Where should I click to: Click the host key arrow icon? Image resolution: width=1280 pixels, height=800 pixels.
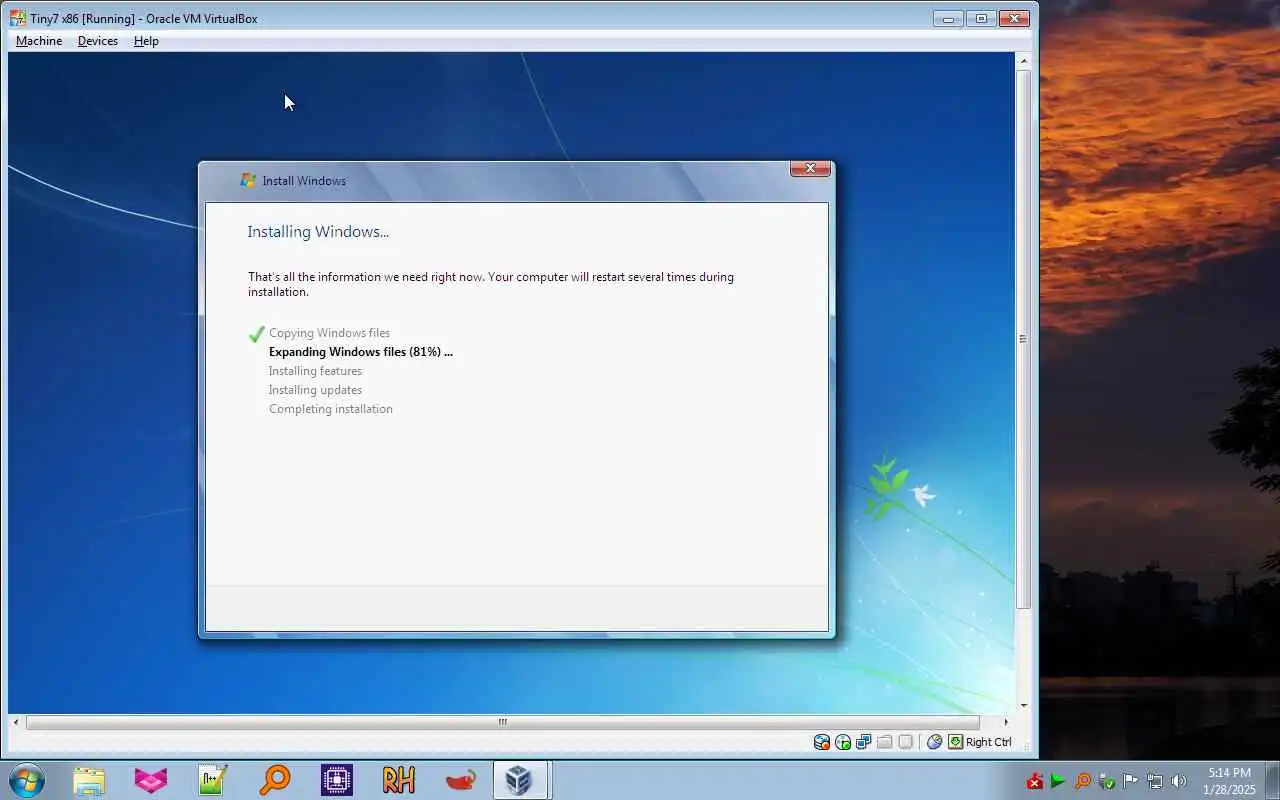956,742
